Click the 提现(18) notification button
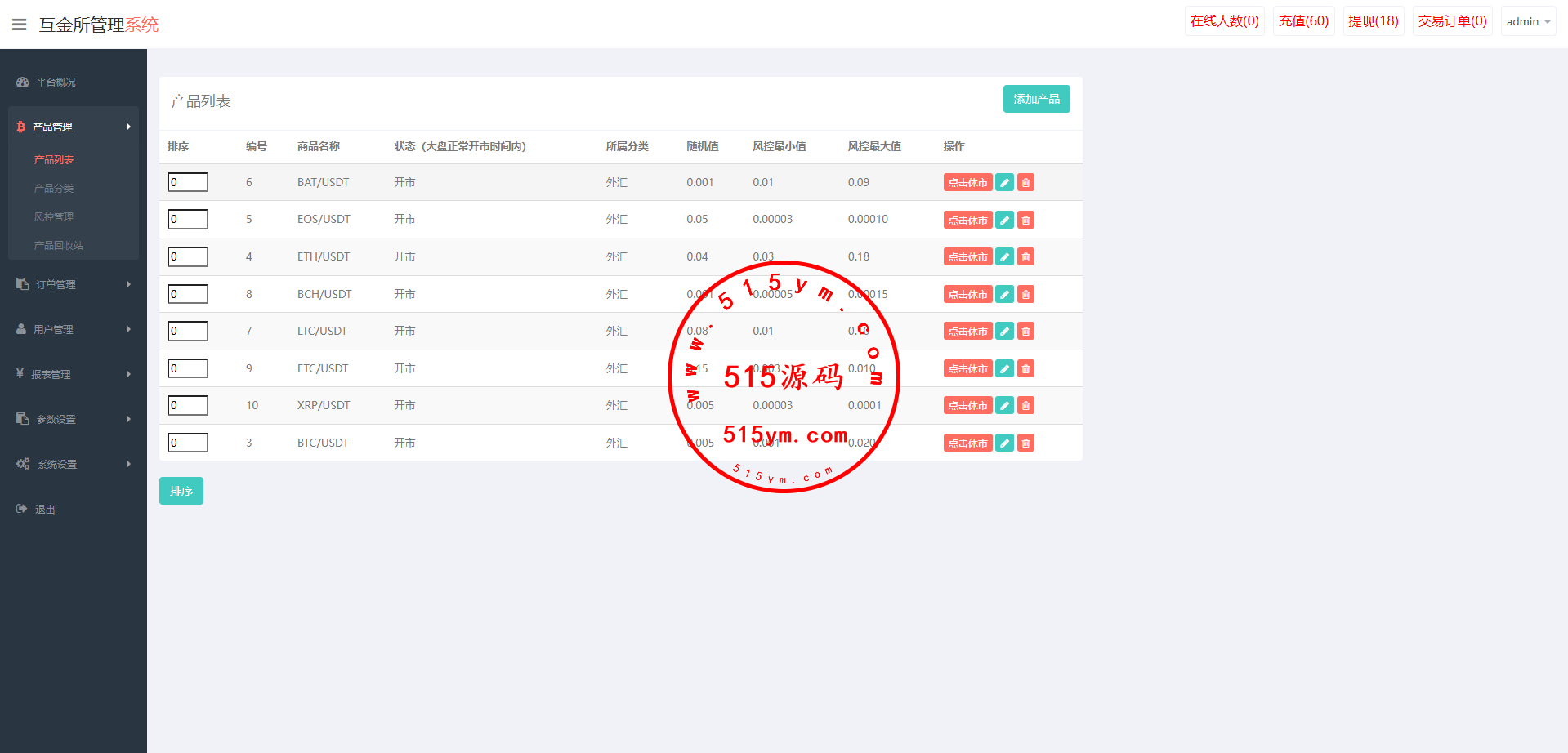The width and height of the screenshot is (1568, 753). (x=1373, y=21)
